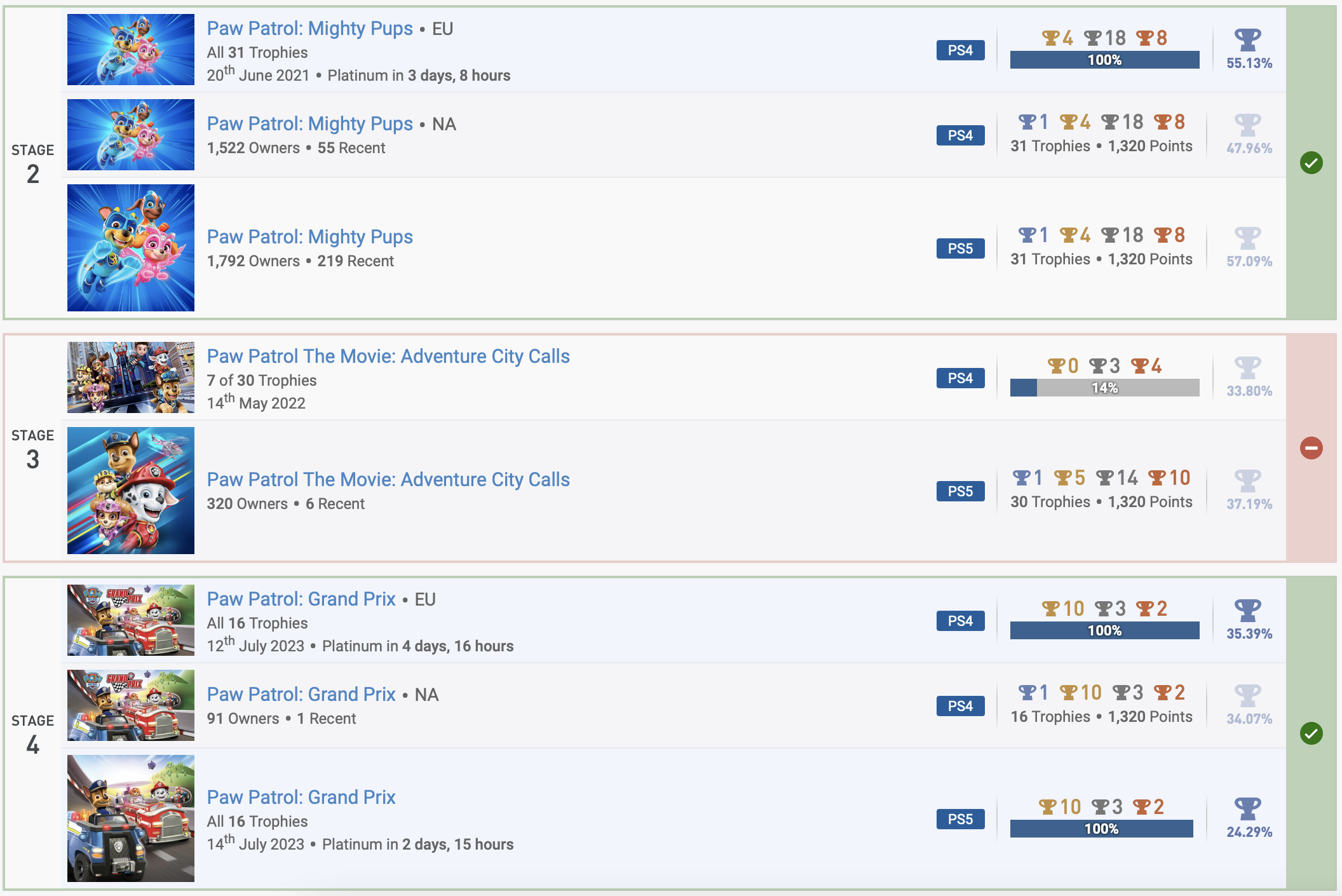Click platinum trophy icon showing 55.13%

pos(1247,40)
